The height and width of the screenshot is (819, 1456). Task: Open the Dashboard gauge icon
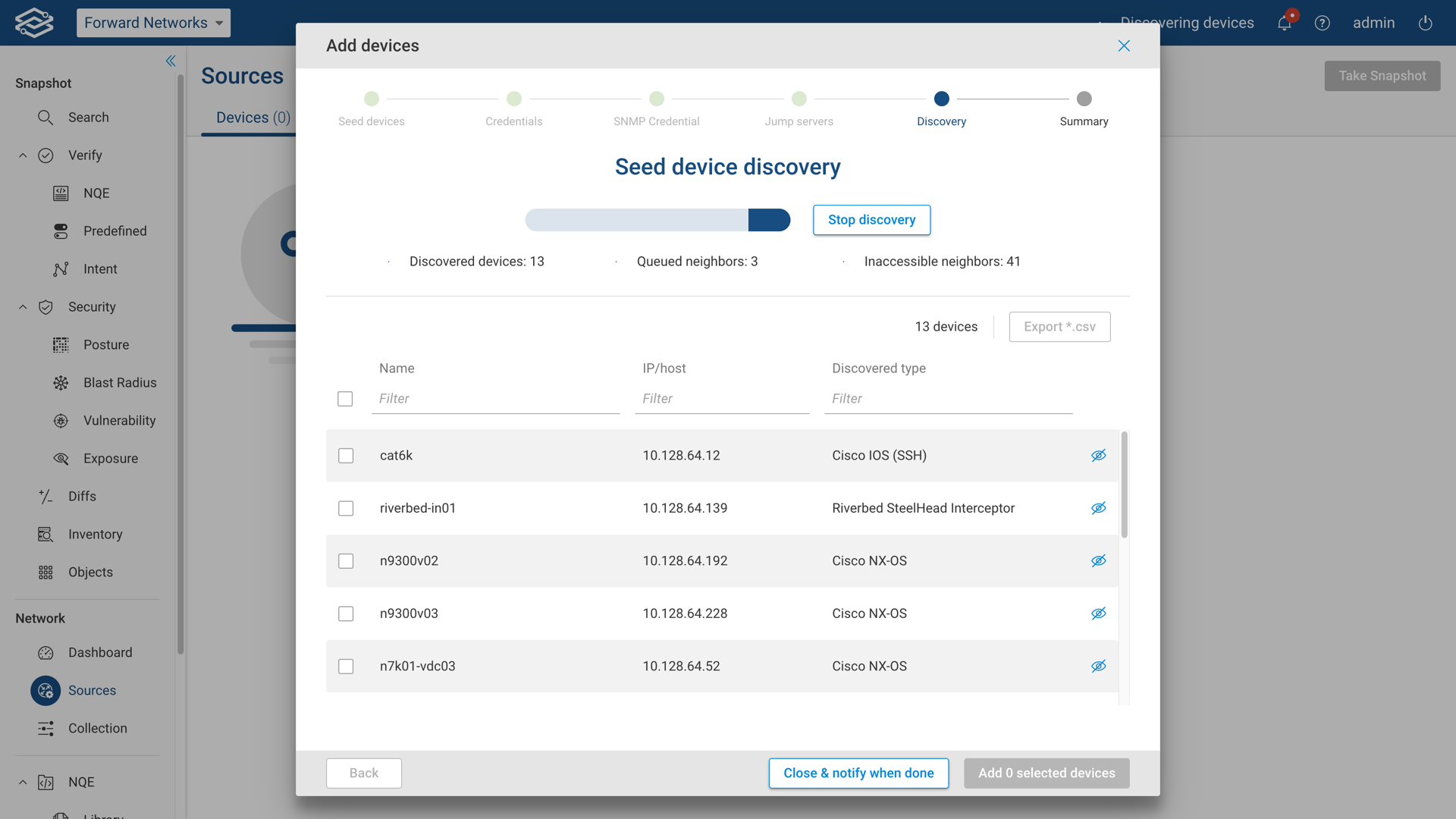pos(45,653)
